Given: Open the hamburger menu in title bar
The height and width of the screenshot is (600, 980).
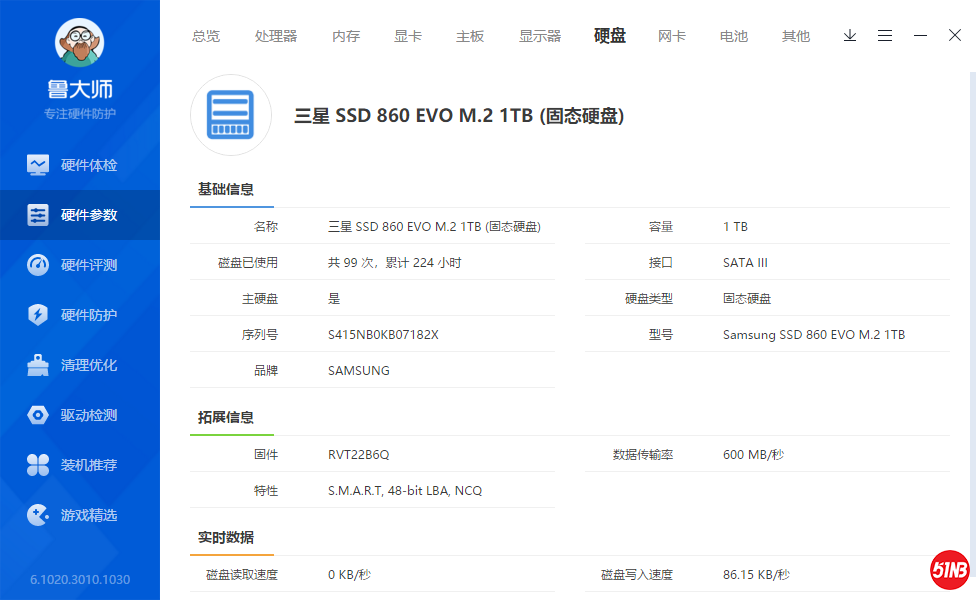Looking at the screenshot, I should coord(885,36).
